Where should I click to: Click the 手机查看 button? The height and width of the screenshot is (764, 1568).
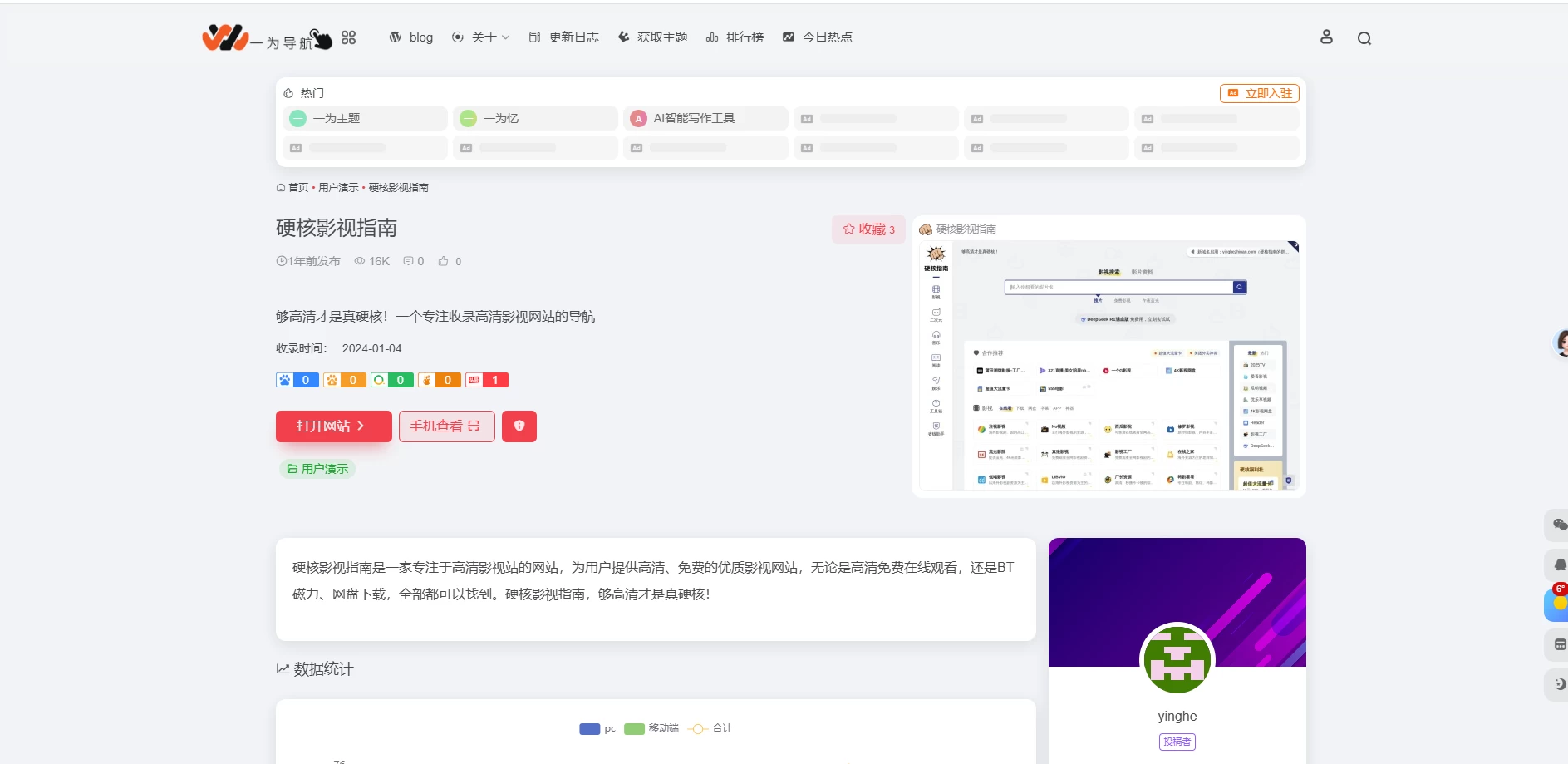446,426
